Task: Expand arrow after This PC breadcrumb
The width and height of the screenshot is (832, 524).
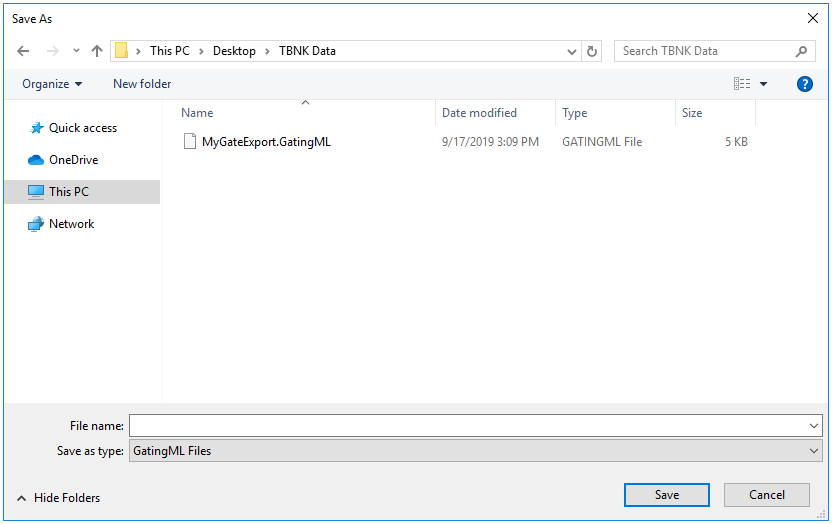Action: 202,51
